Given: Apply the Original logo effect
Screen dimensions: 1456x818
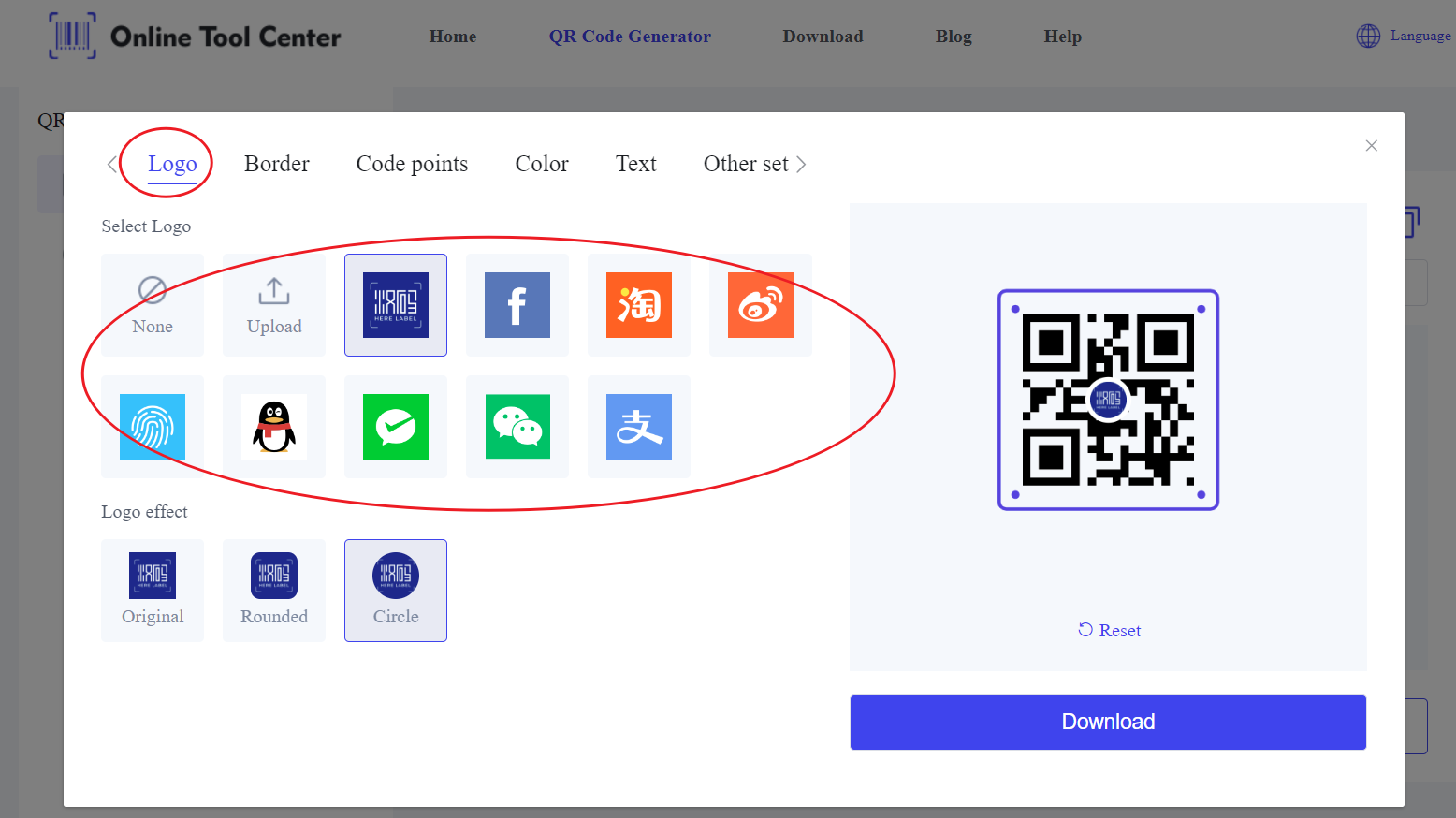Looking at the screenshot, I should click(x=153, y=591).
